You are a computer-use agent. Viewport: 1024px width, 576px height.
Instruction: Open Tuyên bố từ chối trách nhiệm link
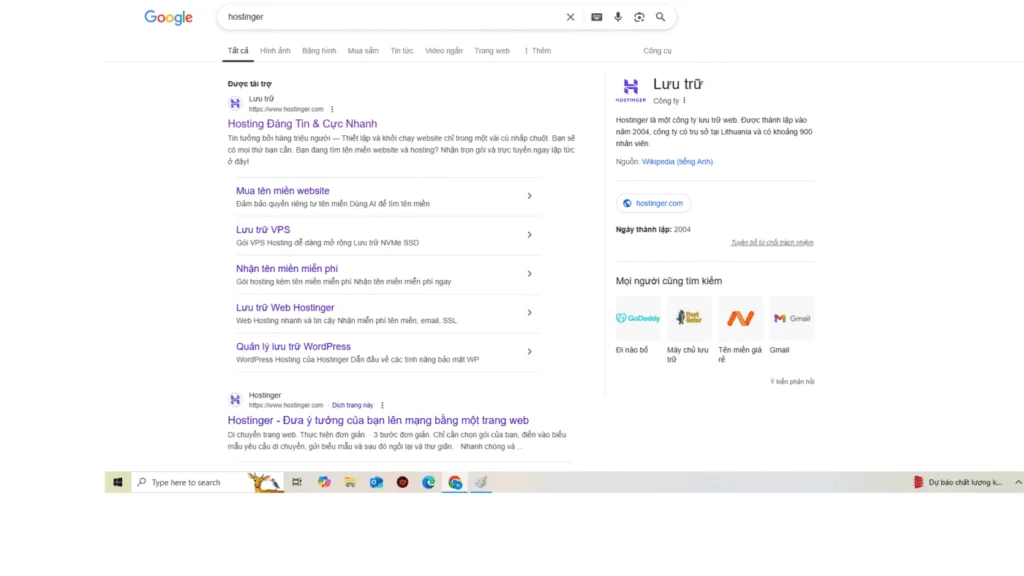[x=772, y=242]
